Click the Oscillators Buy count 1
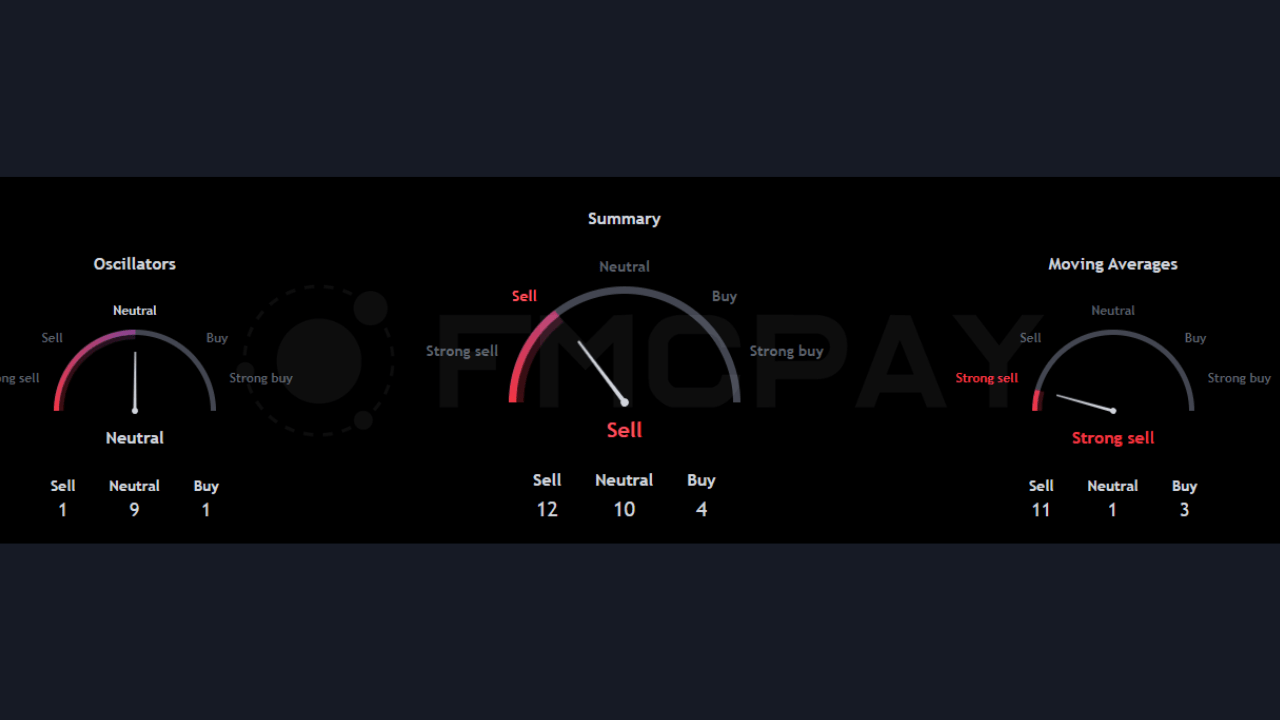The width and height of the screenshot is (1280, 720). [x=206, y=510]
